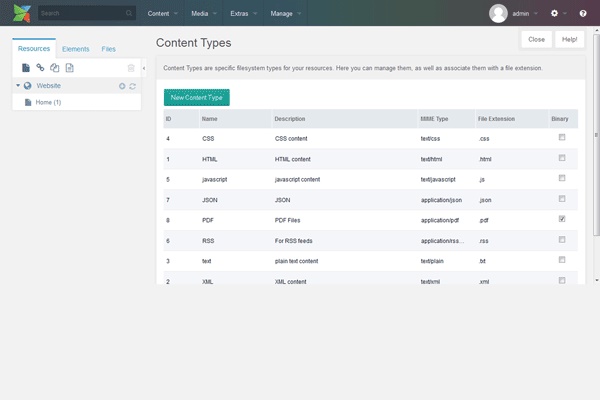Switch to the Files tab
Screen dimensions: 600x400
click(x=108, y=49)
